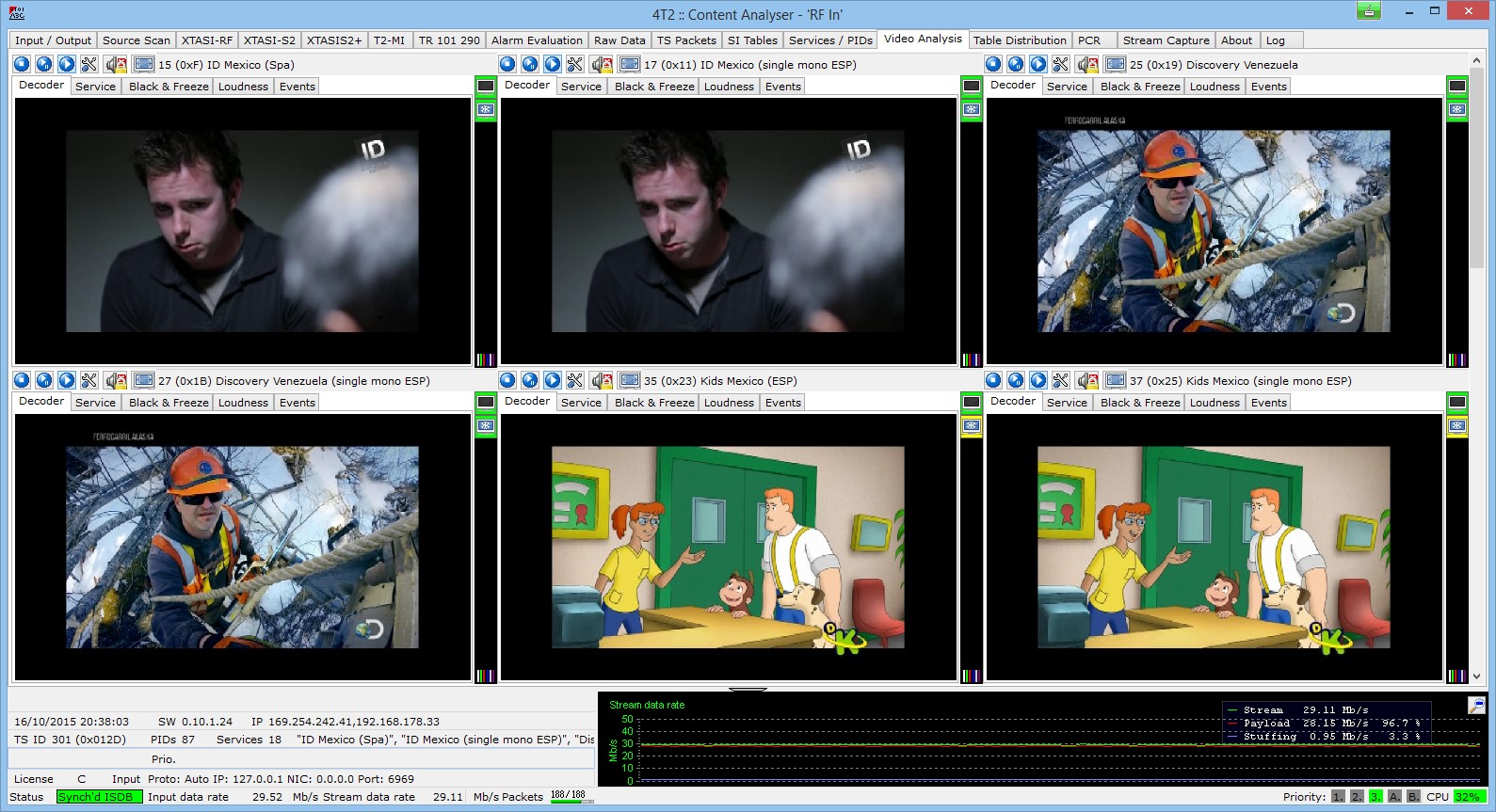1496x812 pixels.
Task: Zoom out the stream data rate graph
Action: 1476,705
